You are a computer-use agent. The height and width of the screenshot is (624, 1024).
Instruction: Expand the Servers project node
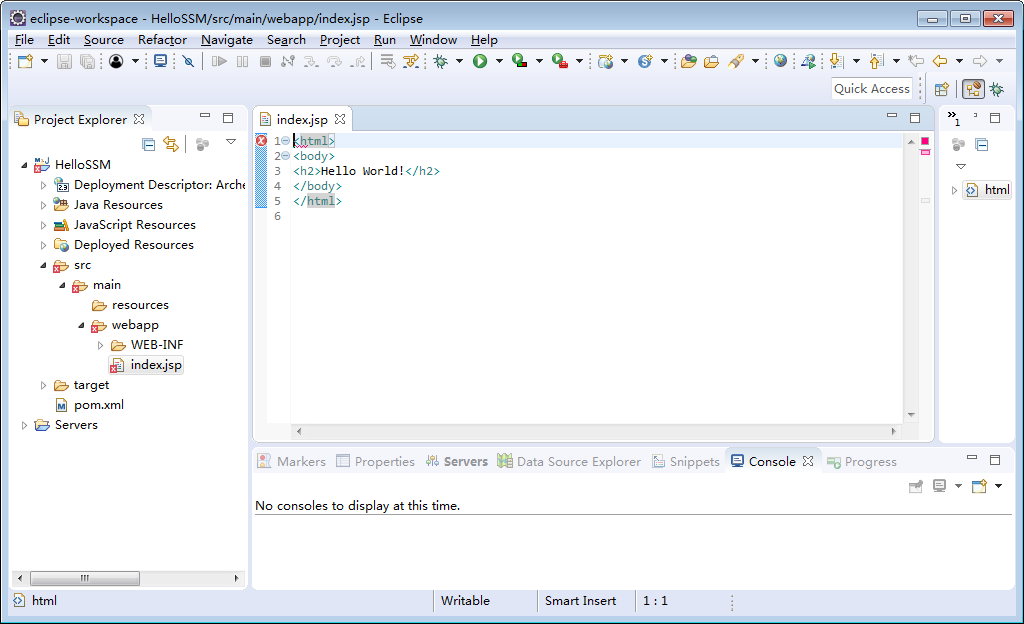click(x=24, y=426)
